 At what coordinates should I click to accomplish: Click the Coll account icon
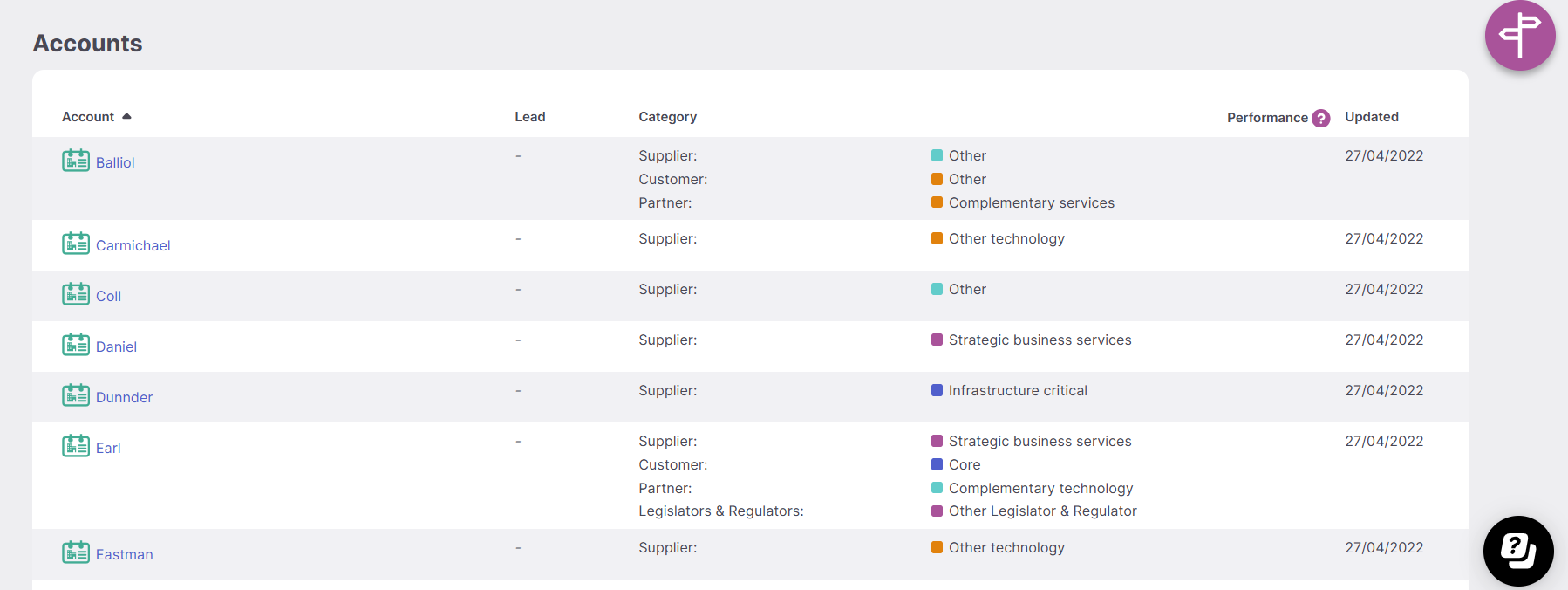[x=76, y=294]
